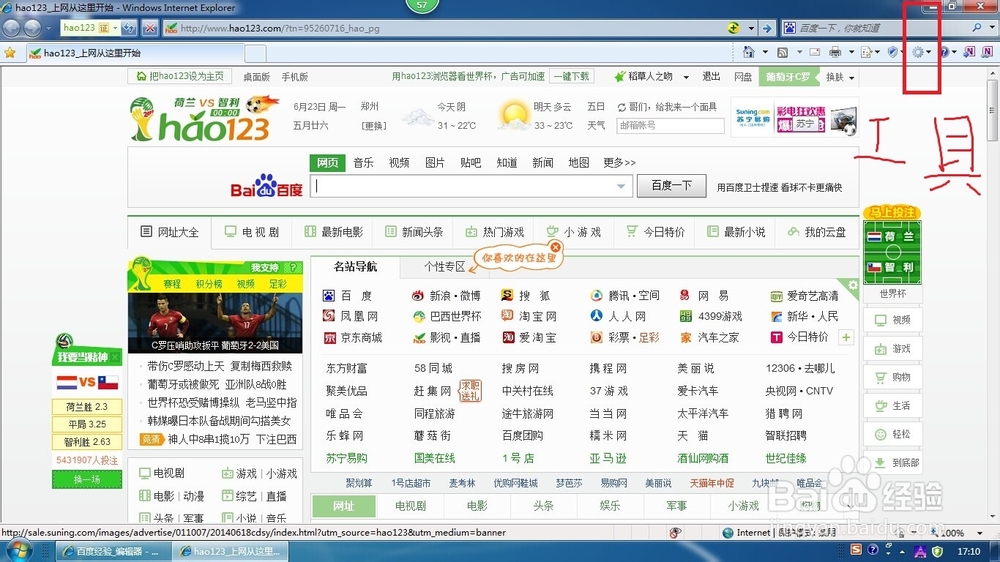Screen dimensions: 1000x562
Task: Click the OneNote Linked Notes icon
Action: click(987, 52)
